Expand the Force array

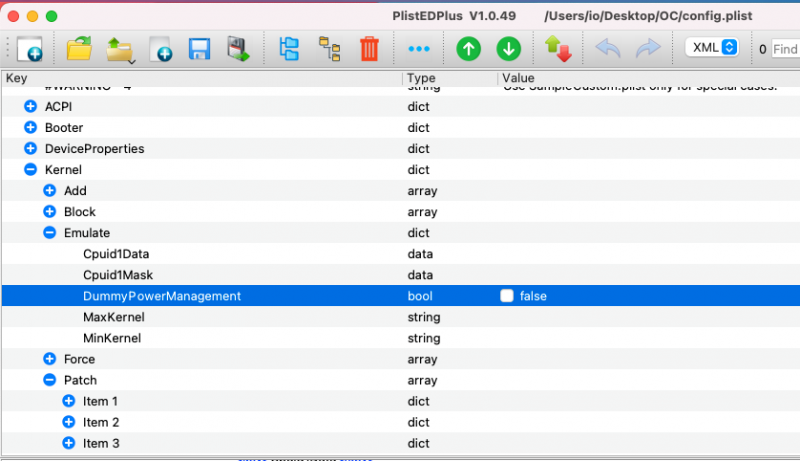pyautogui.click(x=49, y=358)
